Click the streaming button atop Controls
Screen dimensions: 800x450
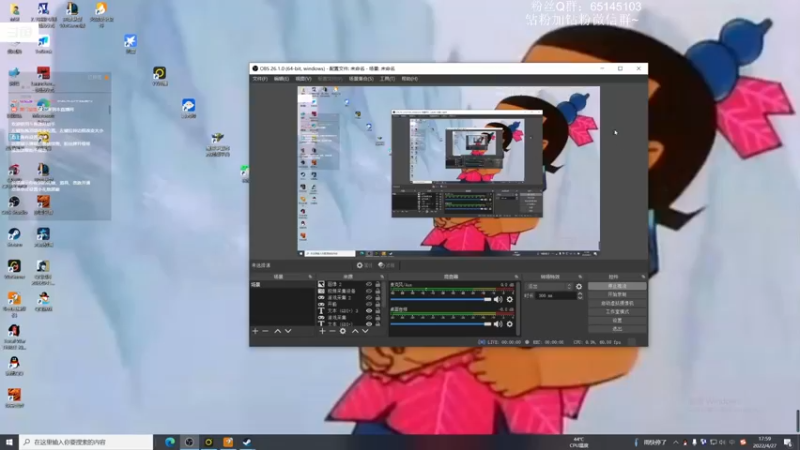point(617,286)
